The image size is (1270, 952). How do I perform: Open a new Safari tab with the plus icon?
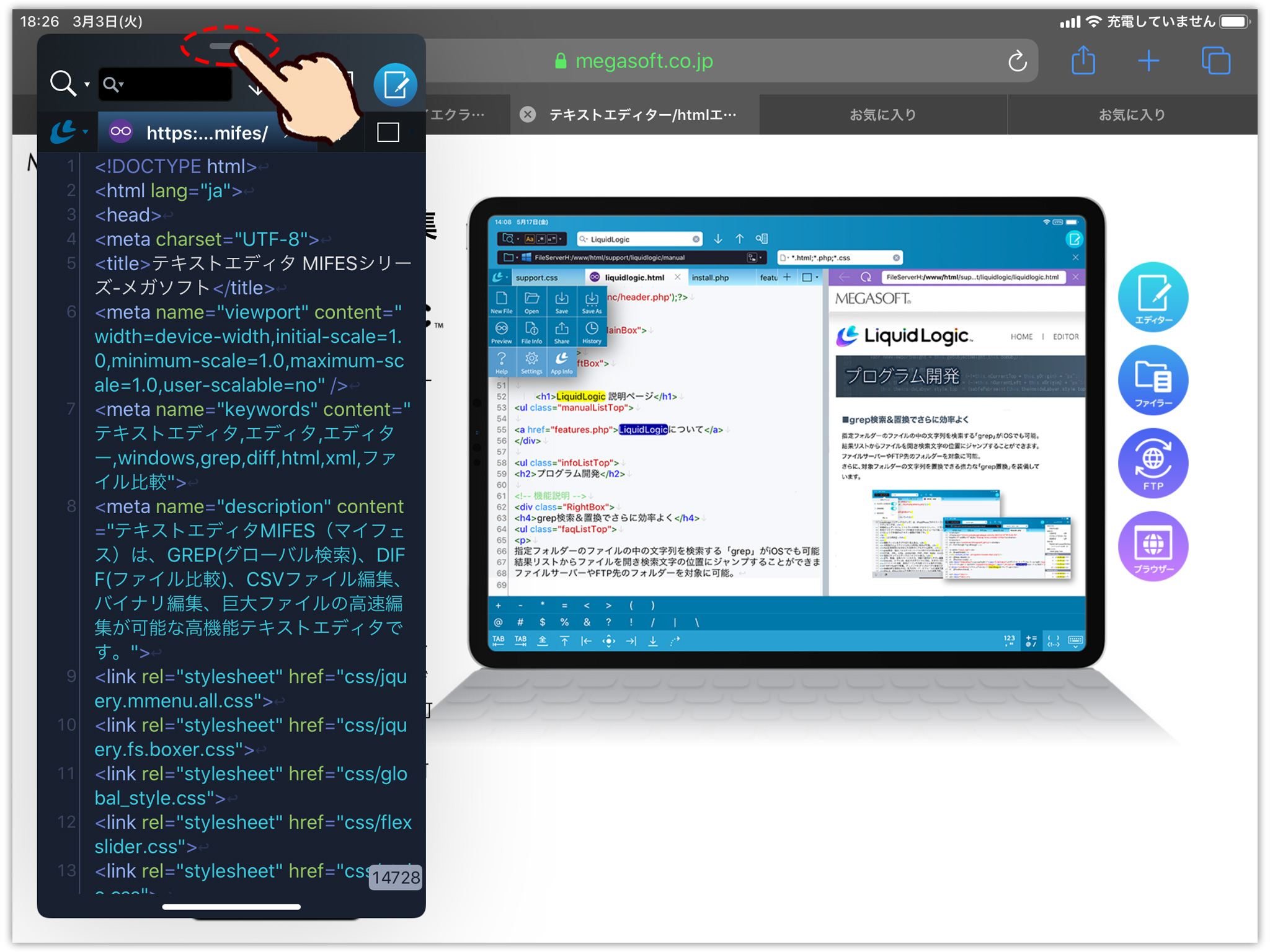(1148, 60)
